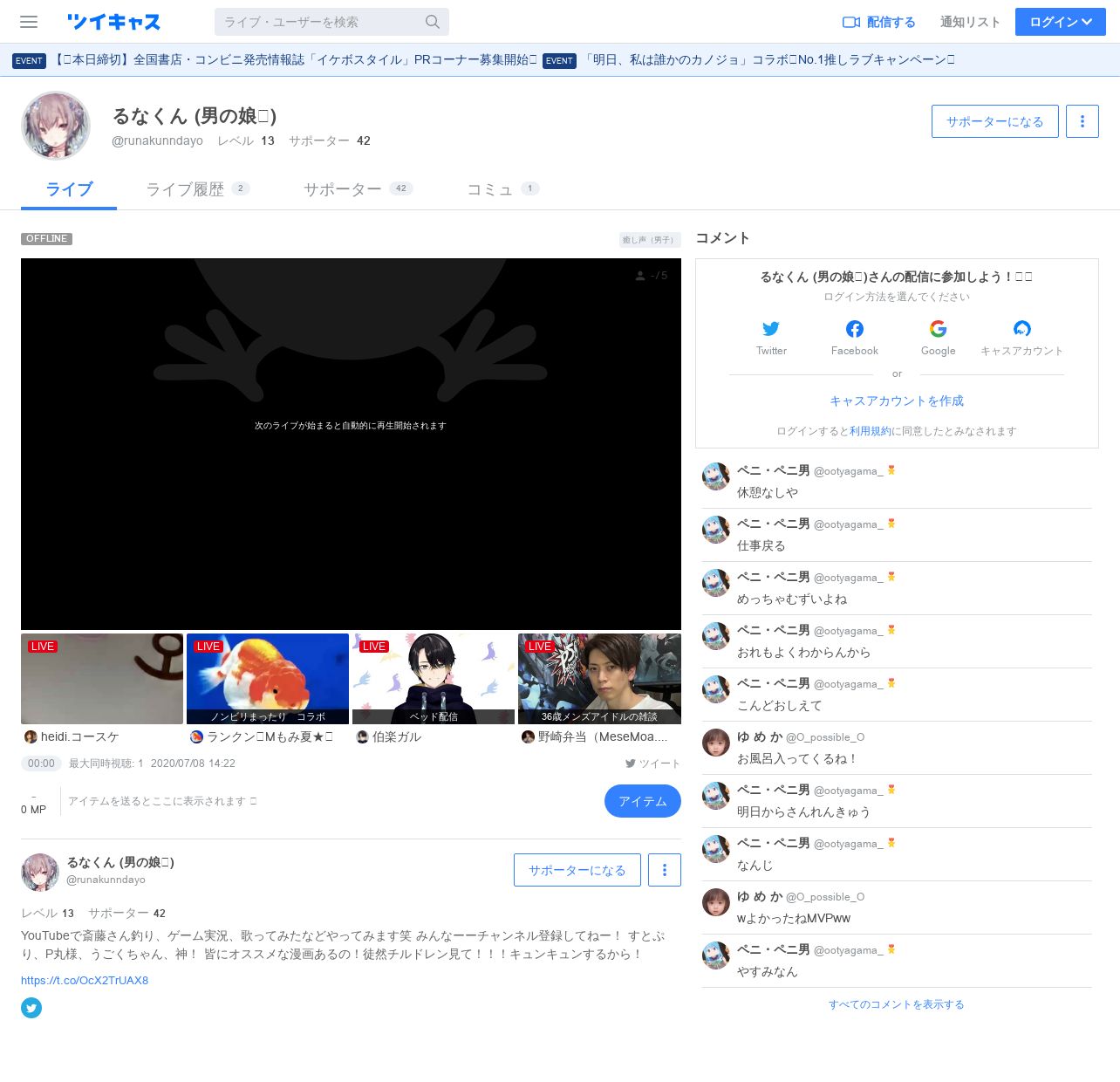Click avatar of comment 休憩なしや
This screenshot has height=1082, width=1120.
[716, 476]
